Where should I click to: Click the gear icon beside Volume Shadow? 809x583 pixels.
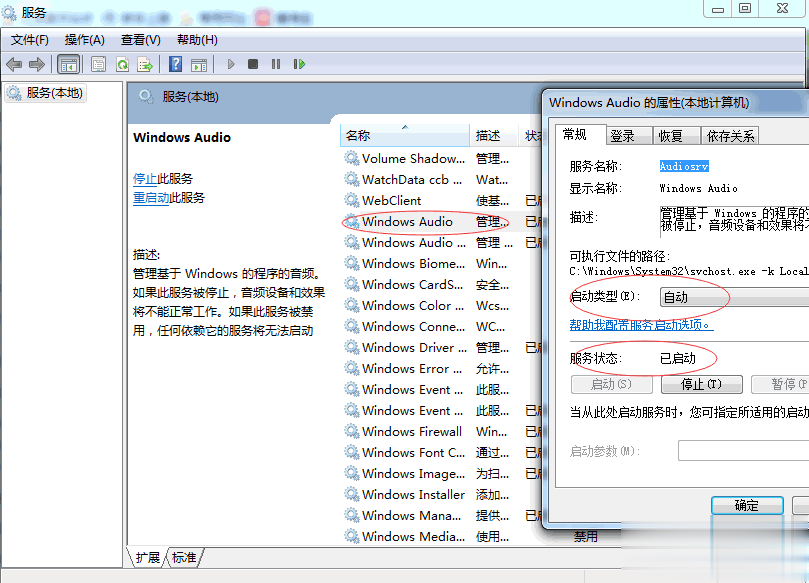352,158
